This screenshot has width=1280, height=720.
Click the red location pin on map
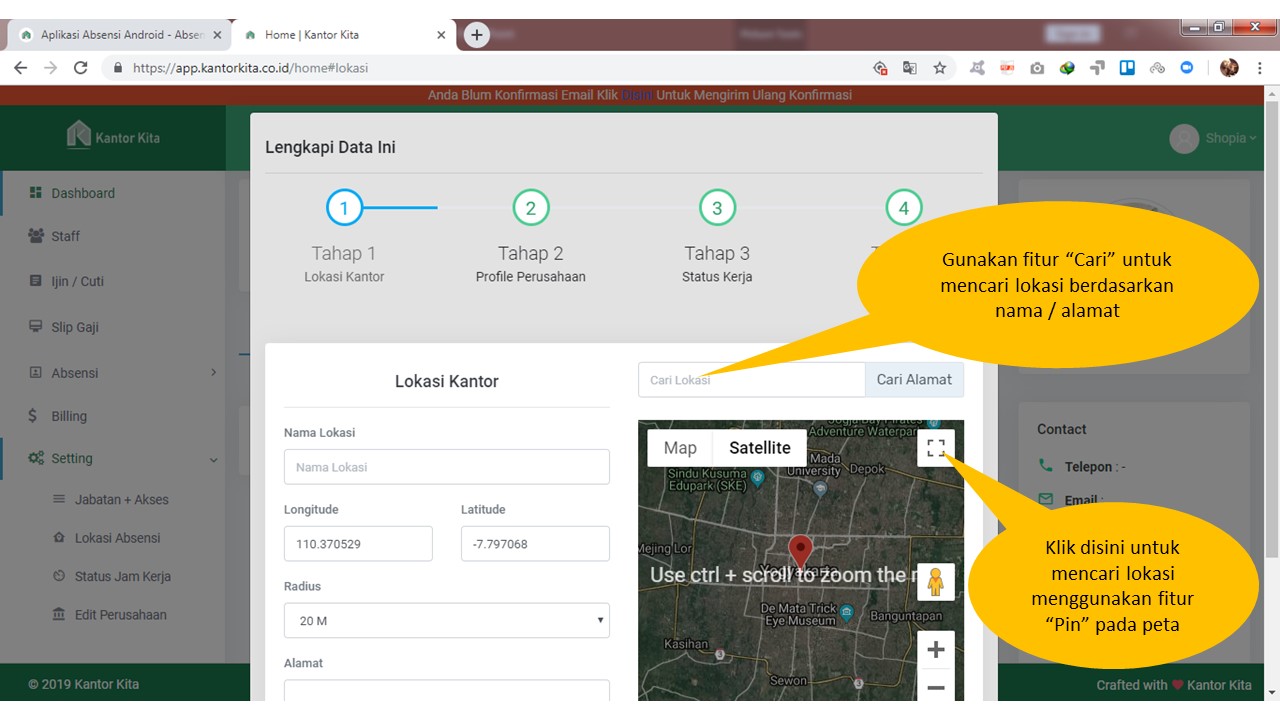(800, 551)
